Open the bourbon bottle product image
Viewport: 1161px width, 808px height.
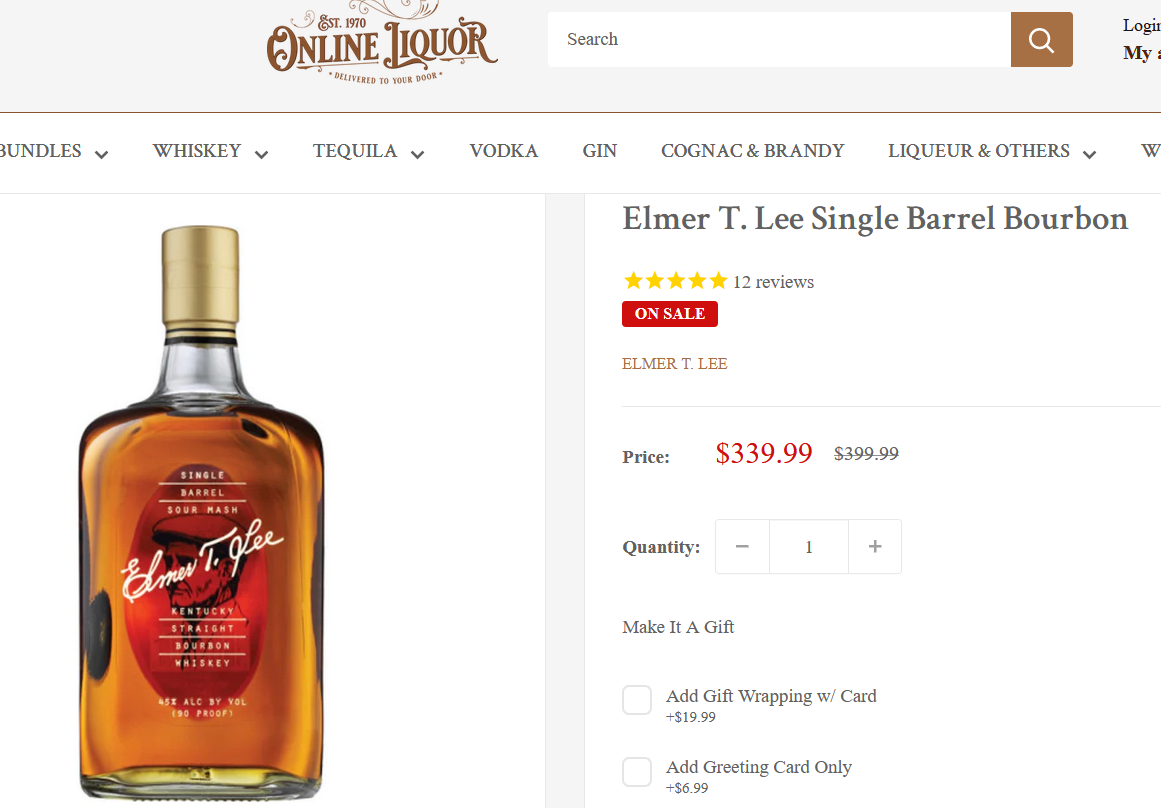[x=201, y=512]
